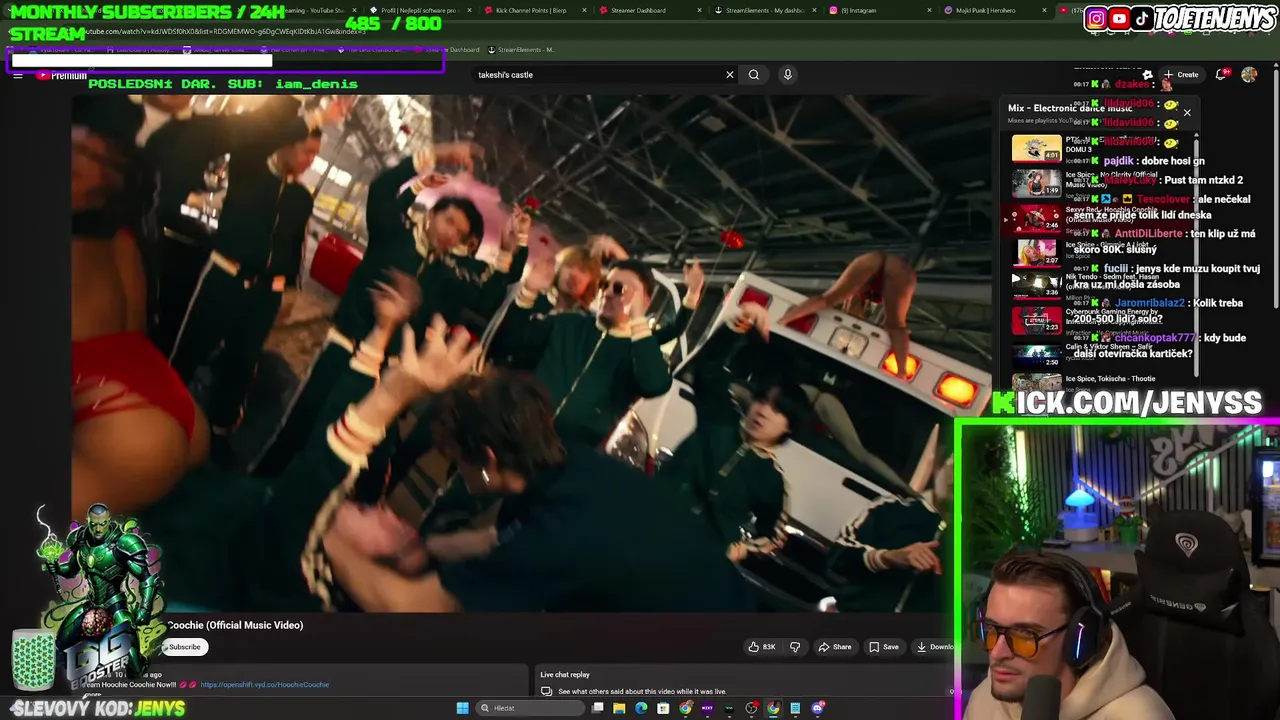
Task: Play the Cyberpunk Gaming Energy playlist video
Action: point(1036,319)
